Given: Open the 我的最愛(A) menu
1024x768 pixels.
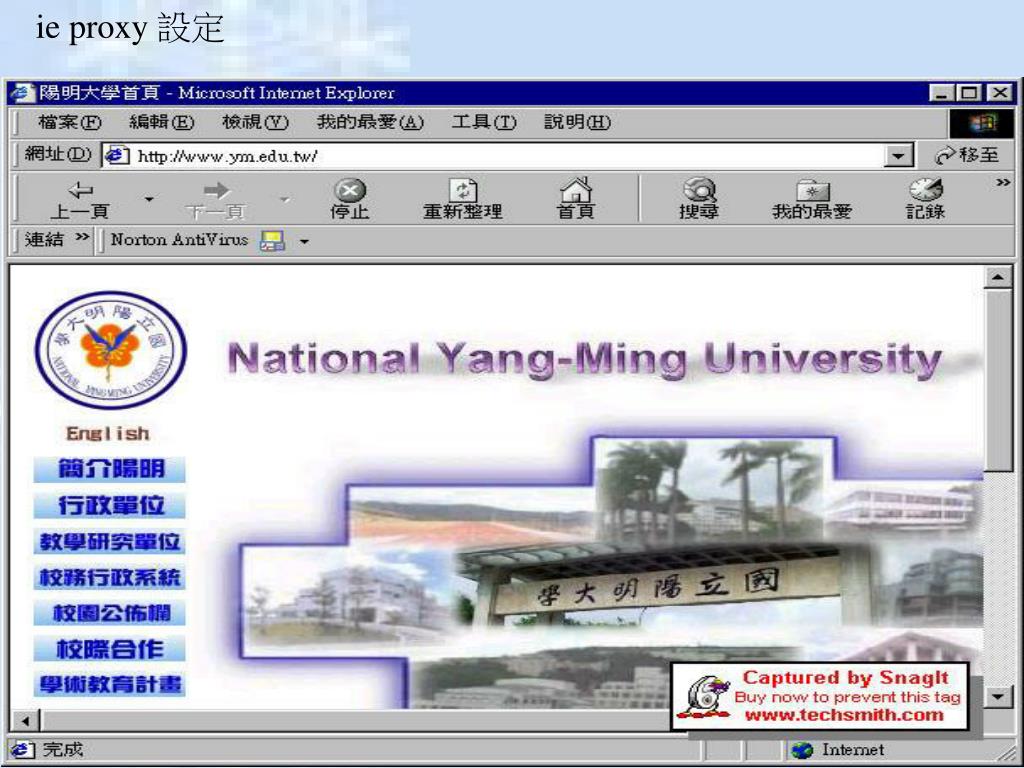Looking at the screenshot, I should point(370,122).
